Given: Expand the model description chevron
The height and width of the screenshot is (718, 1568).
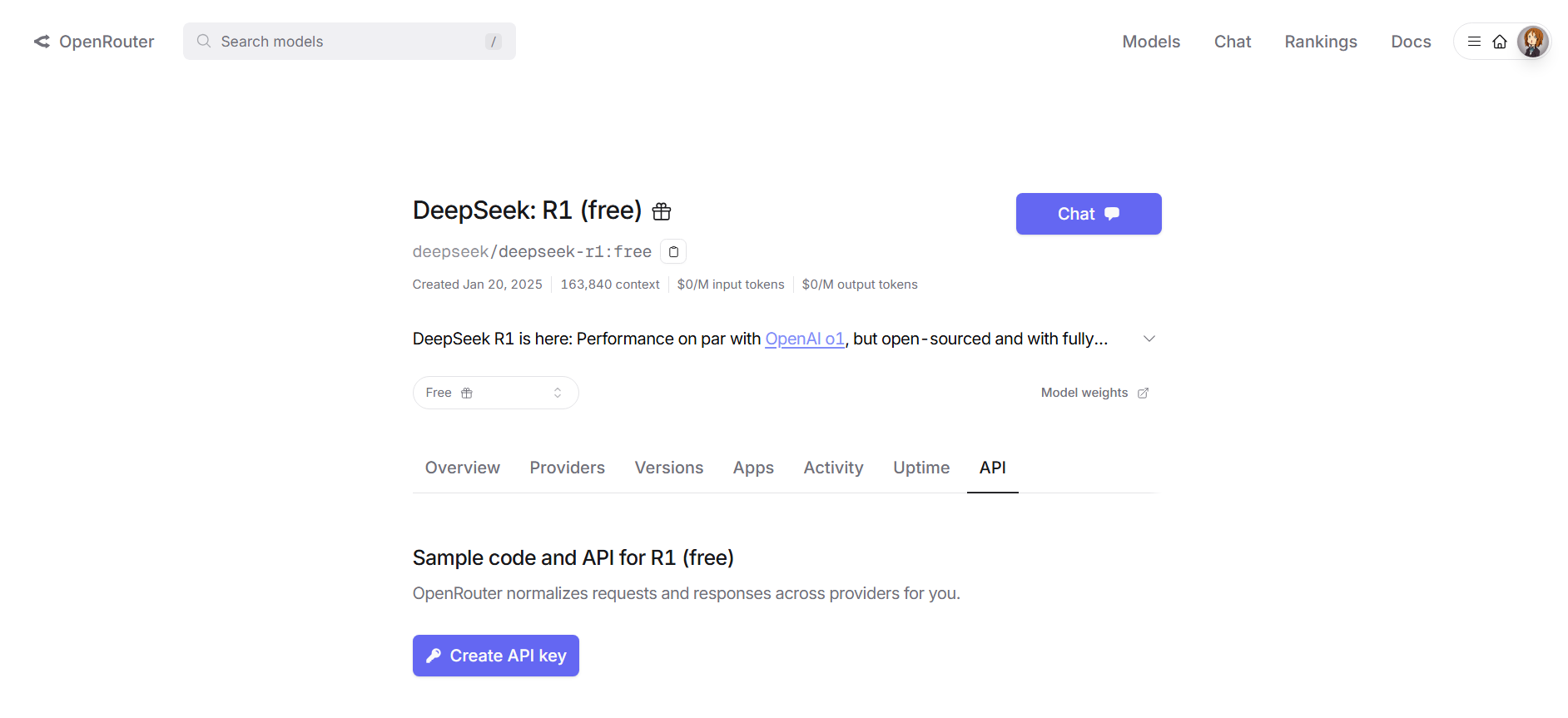Looking at the screenshot, I should [x=1149, y=339].
